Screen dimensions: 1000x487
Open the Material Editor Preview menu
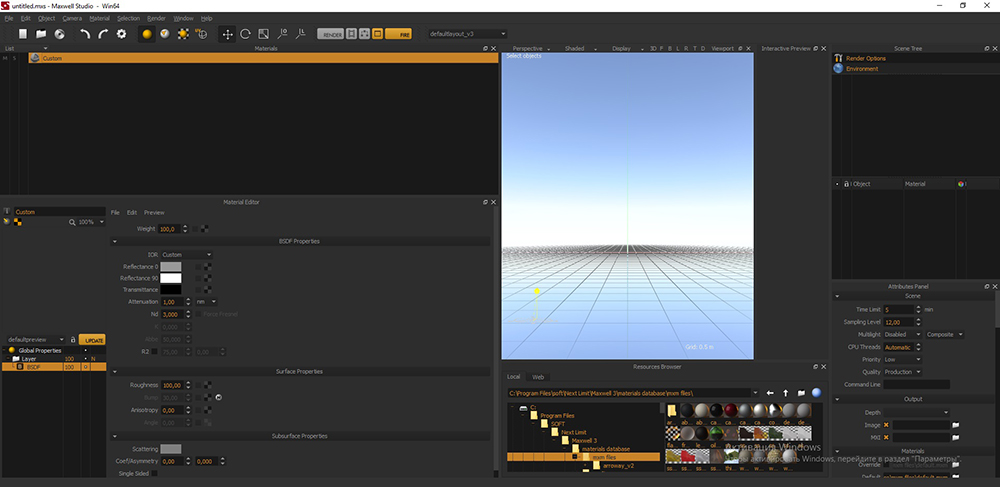154,212
